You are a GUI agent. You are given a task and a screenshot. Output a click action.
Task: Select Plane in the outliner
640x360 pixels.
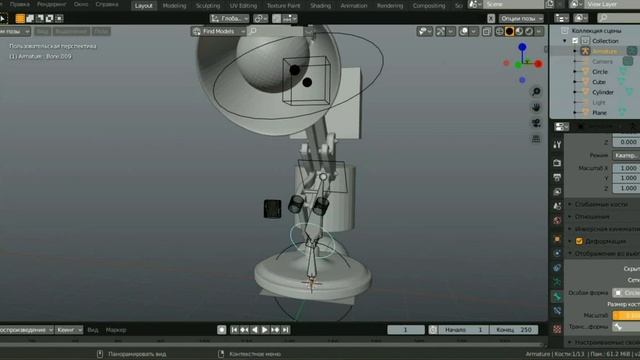click(x=599, y=113)
